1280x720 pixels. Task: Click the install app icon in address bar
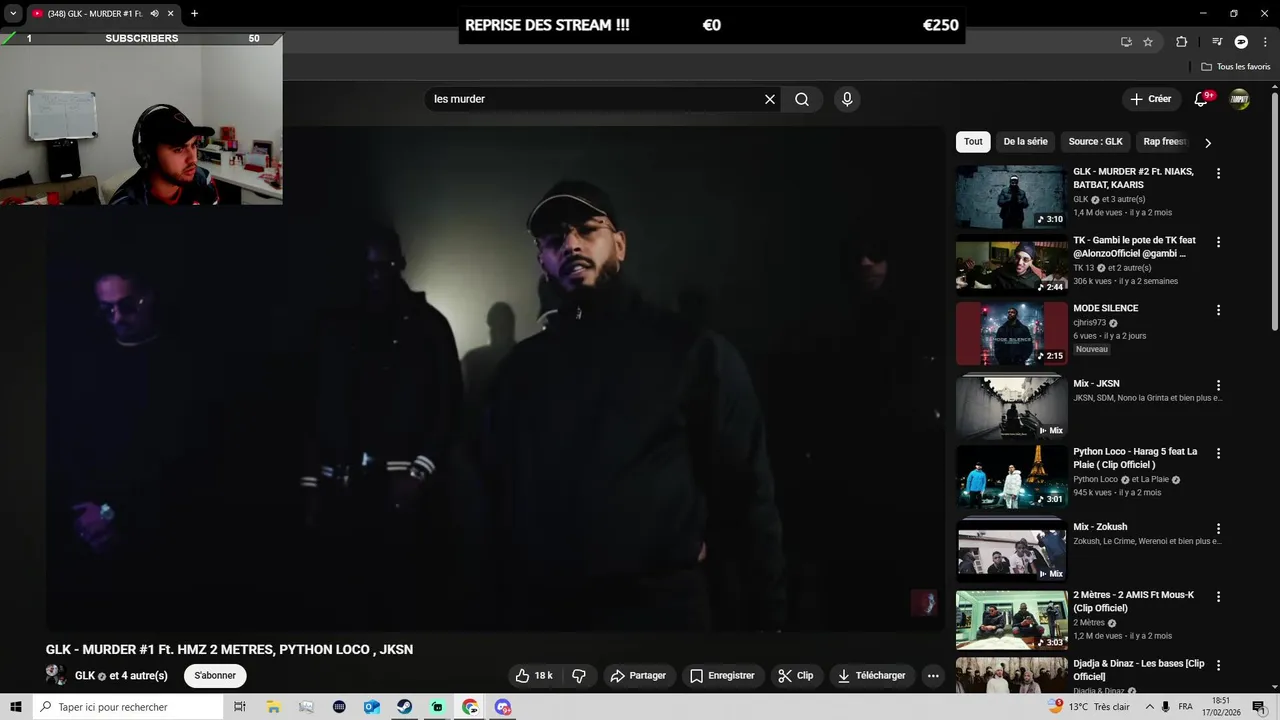[1126, 42]
